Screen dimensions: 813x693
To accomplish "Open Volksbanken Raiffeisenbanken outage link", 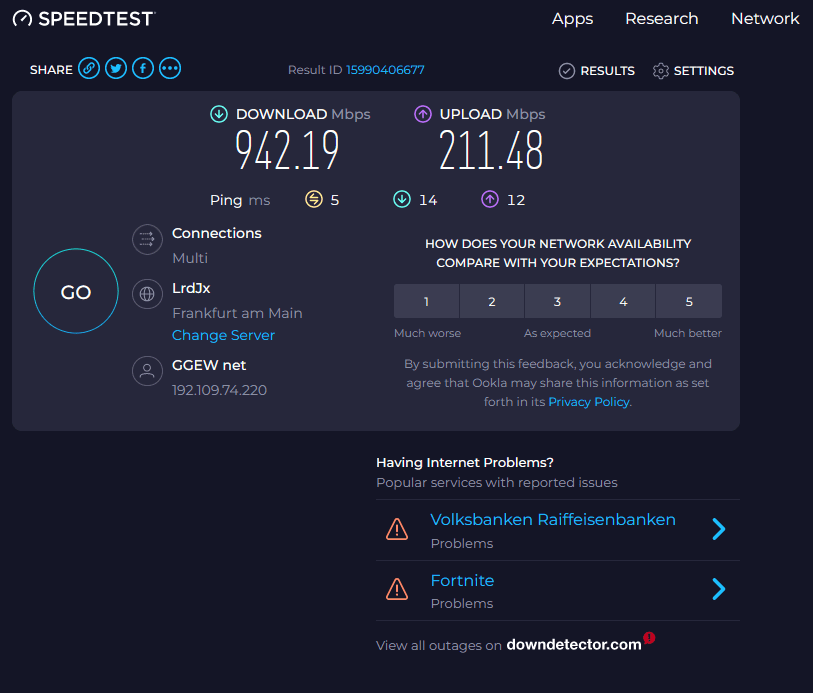I will point(553,519).
